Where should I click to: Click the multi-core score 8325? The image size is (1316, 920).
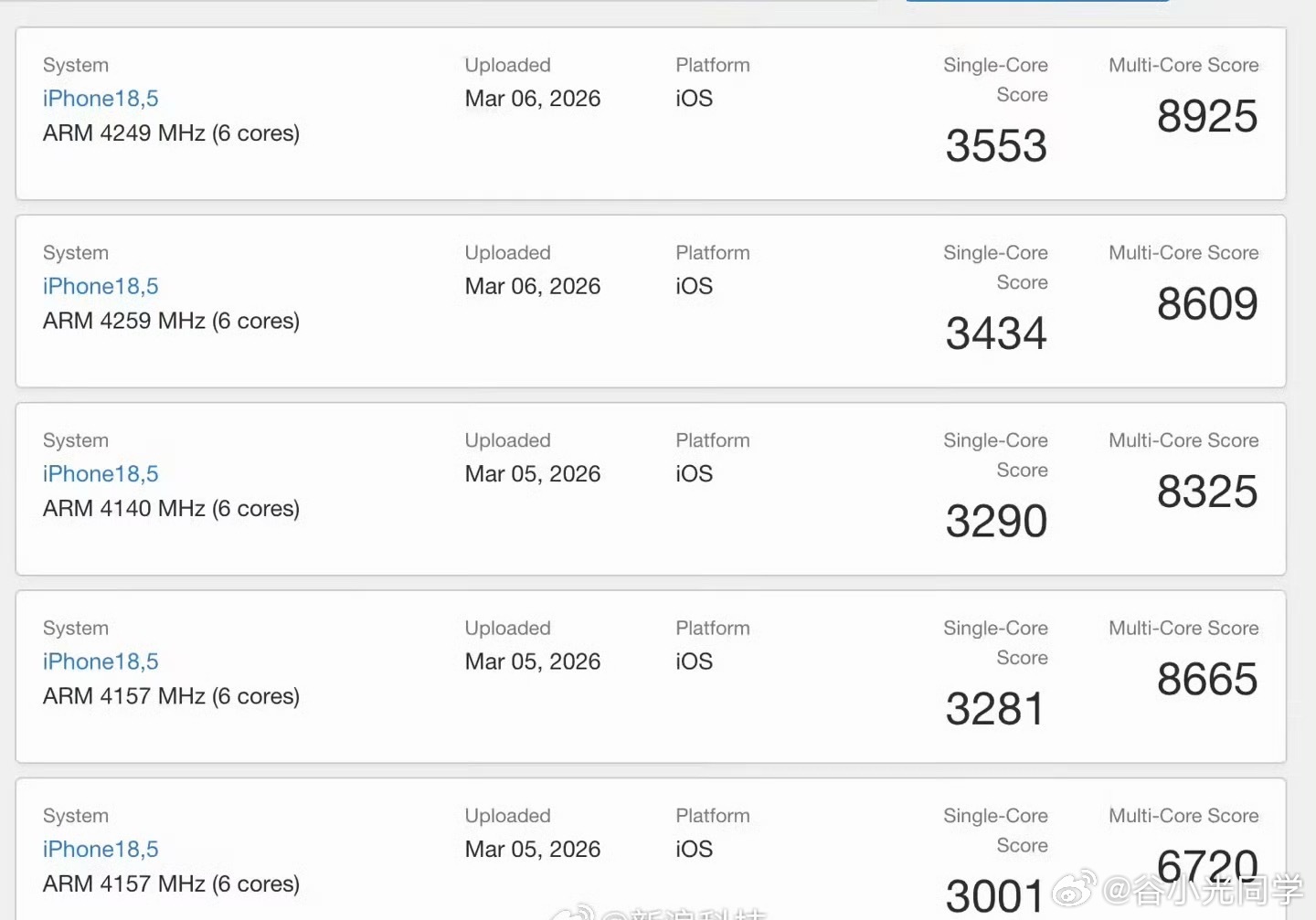pyautogui.click(x=1207, y=492)
